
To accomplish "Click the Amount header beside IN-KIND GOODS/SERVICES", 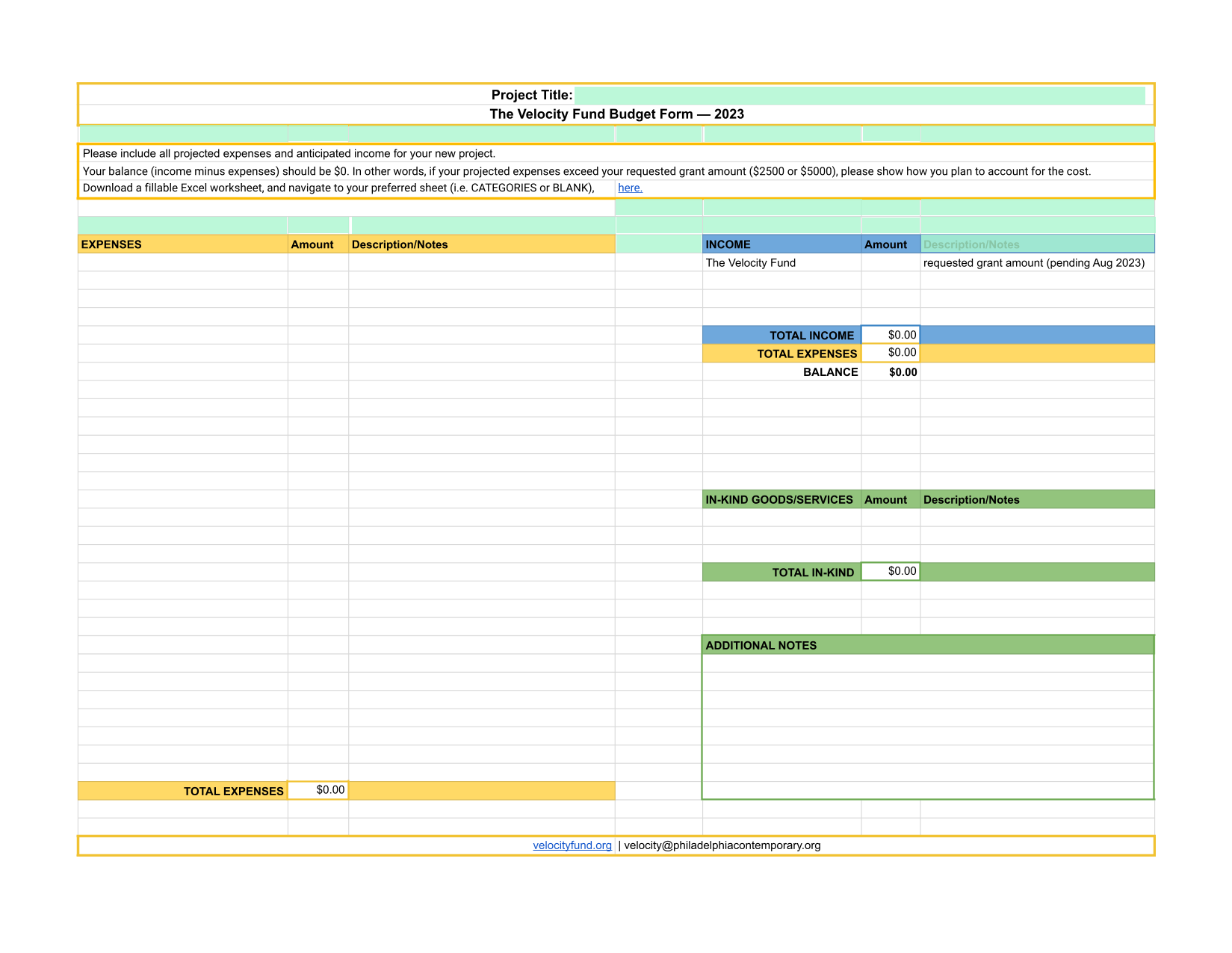I will pyautogui.click(x=891, y=499).
